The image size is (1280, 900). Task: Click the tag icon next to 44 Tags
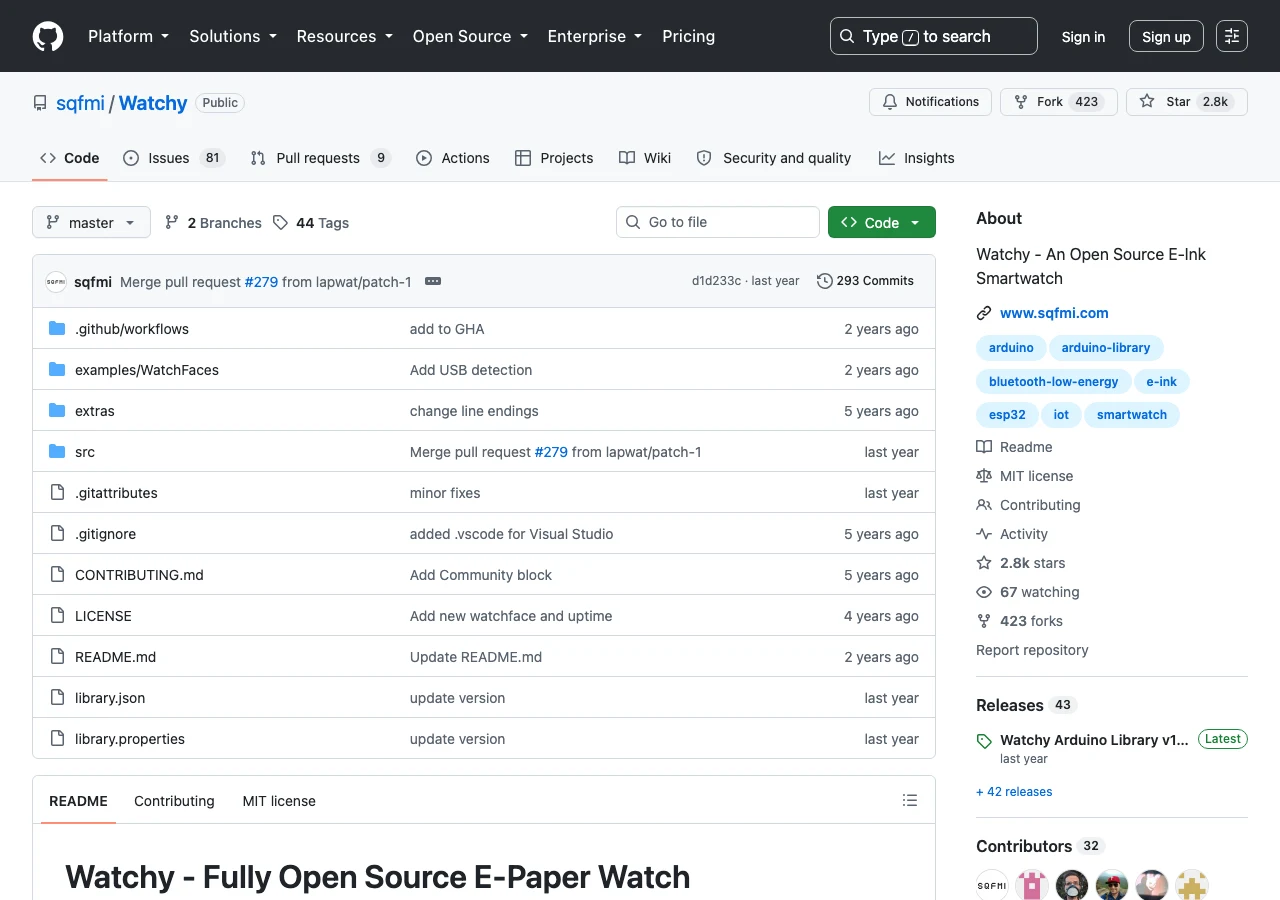(281, 223)
